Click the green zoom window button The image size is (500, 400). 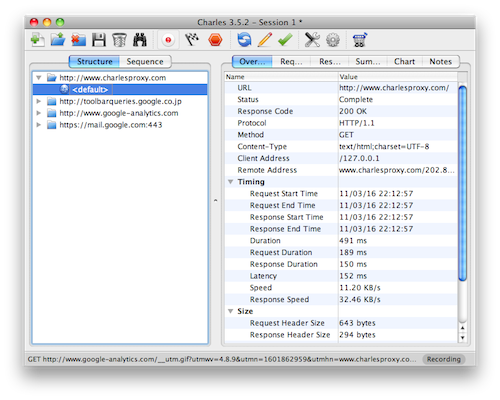point(60,22)
